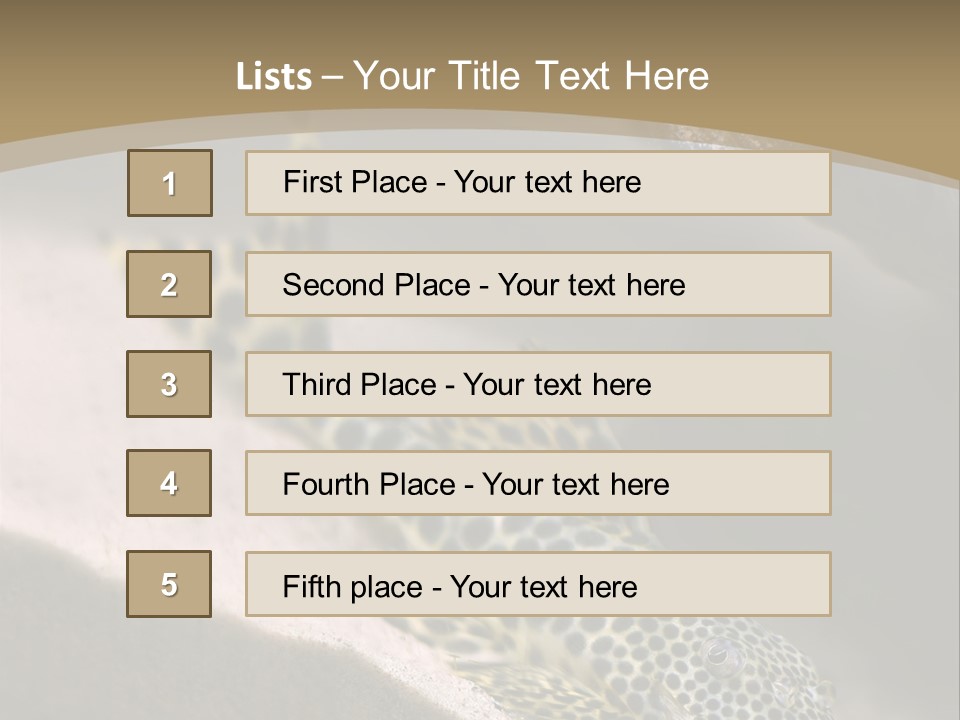Image resolution: width=960 pixels, height=720 pixels.
Task: Select the word Title in the heading
Action: (x=484, y=76)
